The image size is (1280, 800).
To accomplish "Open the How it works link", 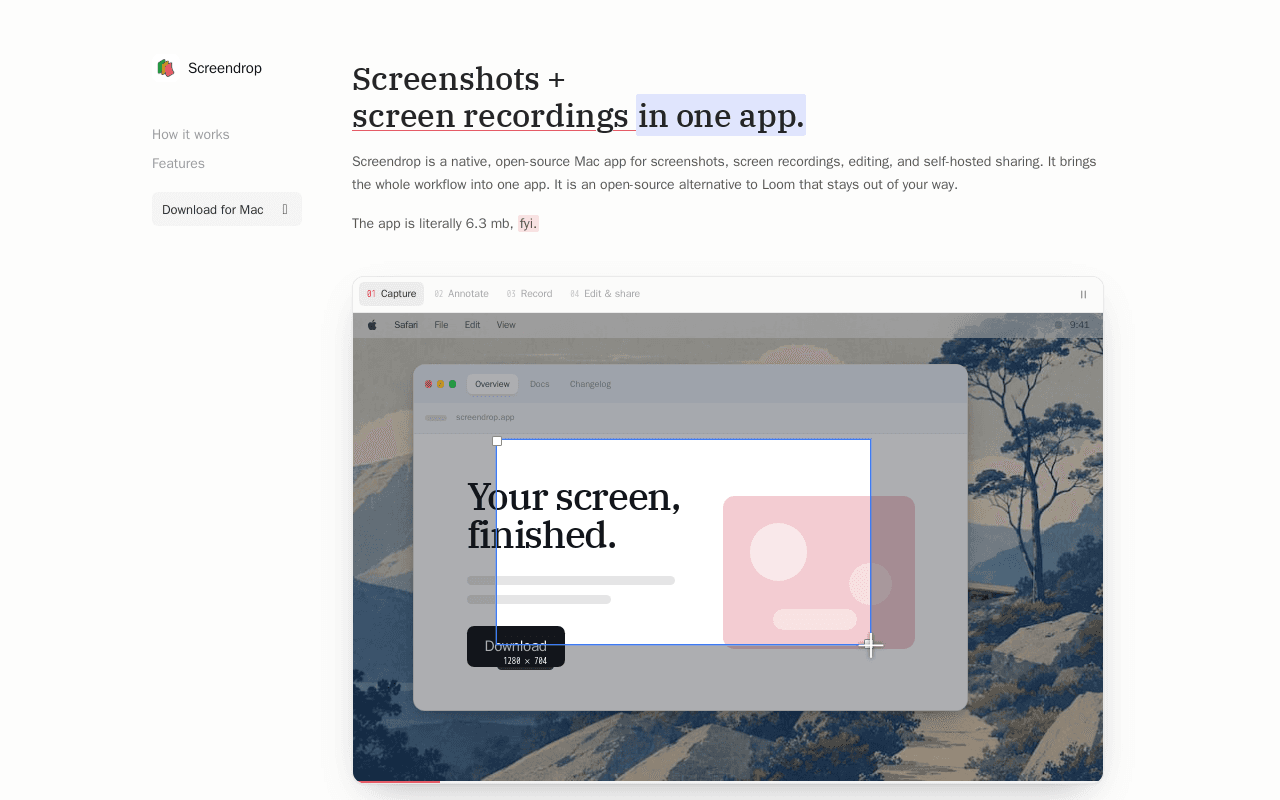I will pos(191,134).
